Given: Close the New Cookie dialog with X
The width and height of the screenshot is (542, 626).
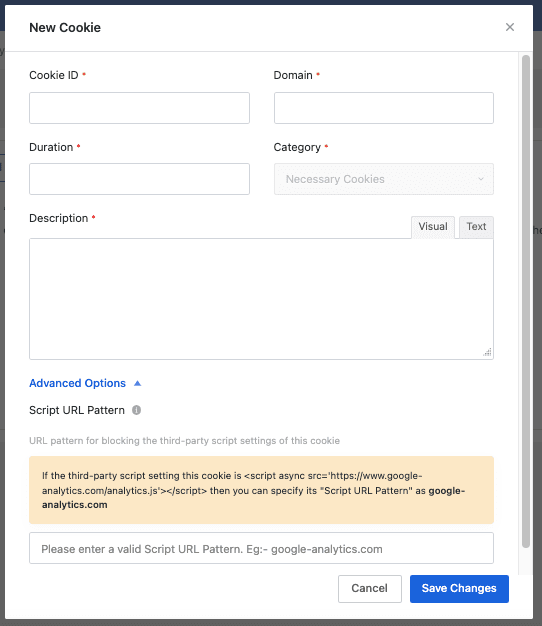Looking at the screenshot, I should pos(510,27).
